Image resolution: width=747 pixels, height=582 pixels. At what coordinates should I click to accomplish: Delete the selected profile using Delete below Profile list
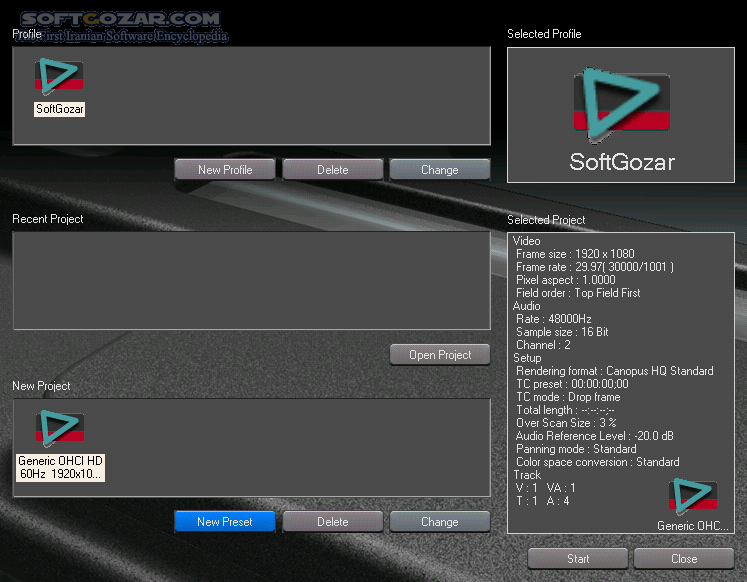(x=332, y=170)
